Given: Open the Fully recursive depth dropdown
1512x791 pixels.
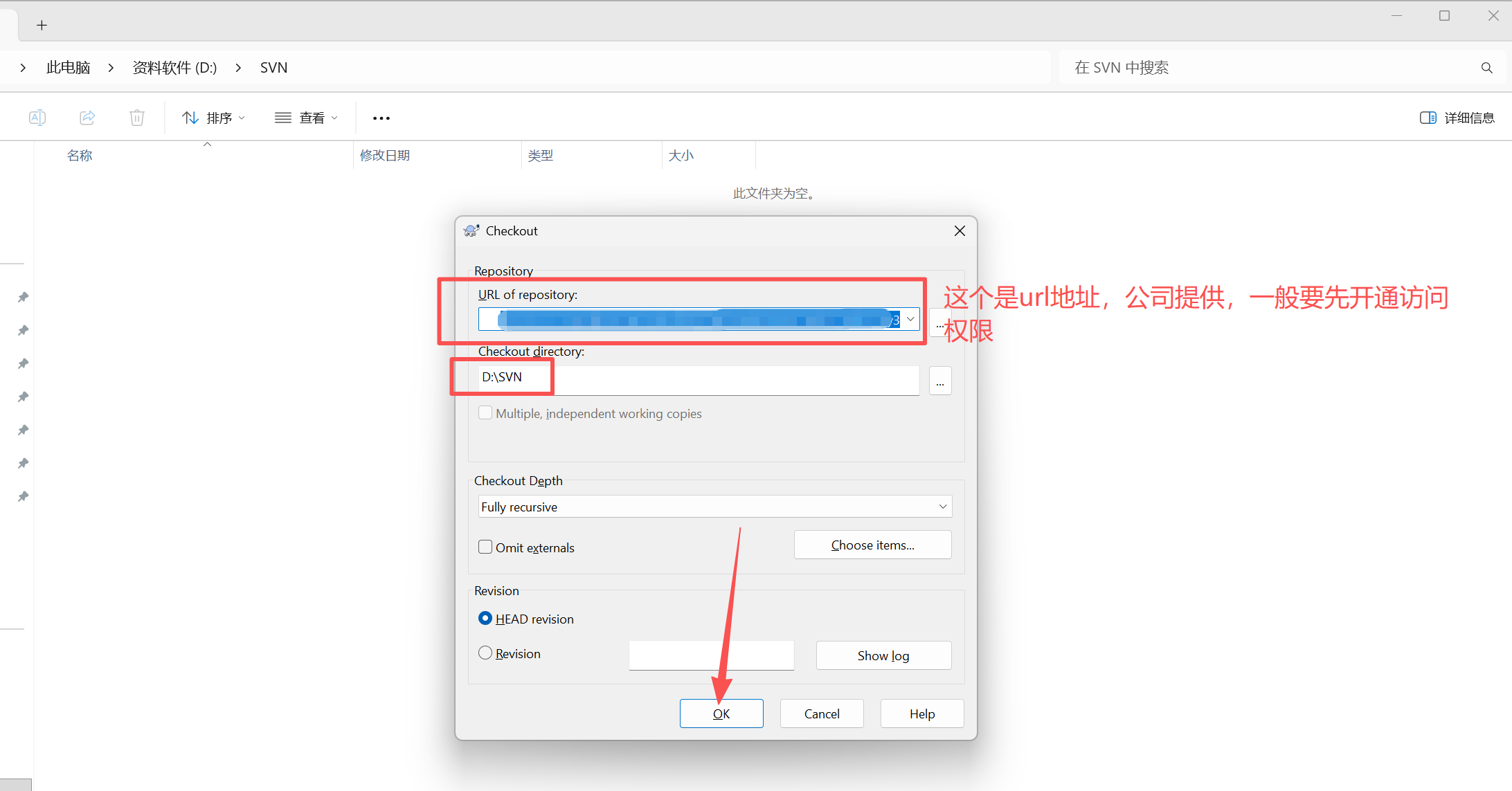Looking at the screenshot, I should click(x=942, y=507).
